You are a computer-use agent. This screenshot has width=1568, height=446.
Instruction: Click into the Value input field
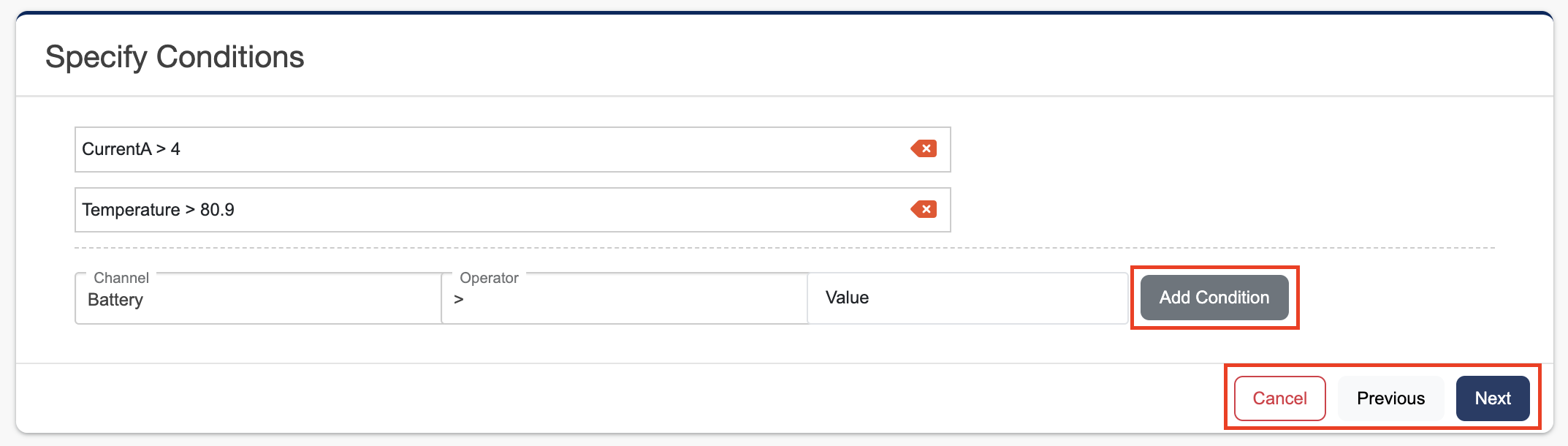[967, 298]
